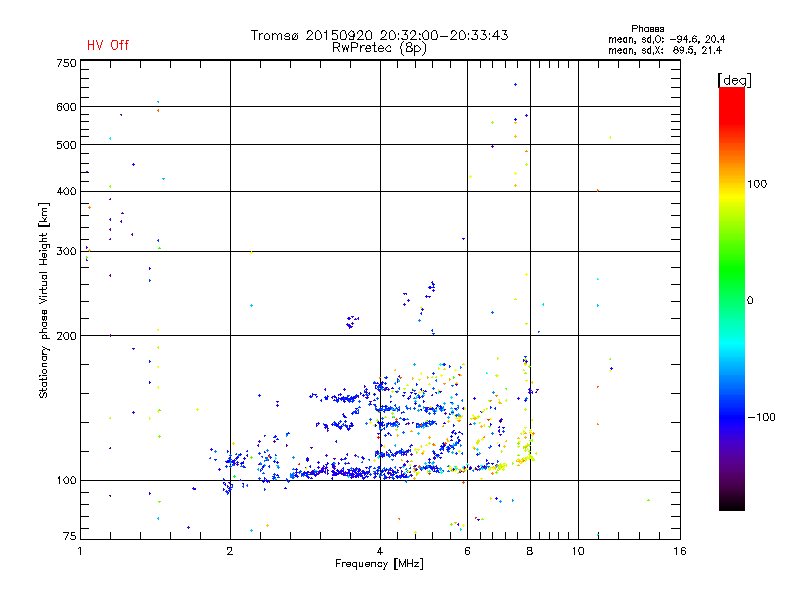The height and width of the screenshot is (600, 800).
Task: Click the red HV Off label
Action: coord(108,45)
